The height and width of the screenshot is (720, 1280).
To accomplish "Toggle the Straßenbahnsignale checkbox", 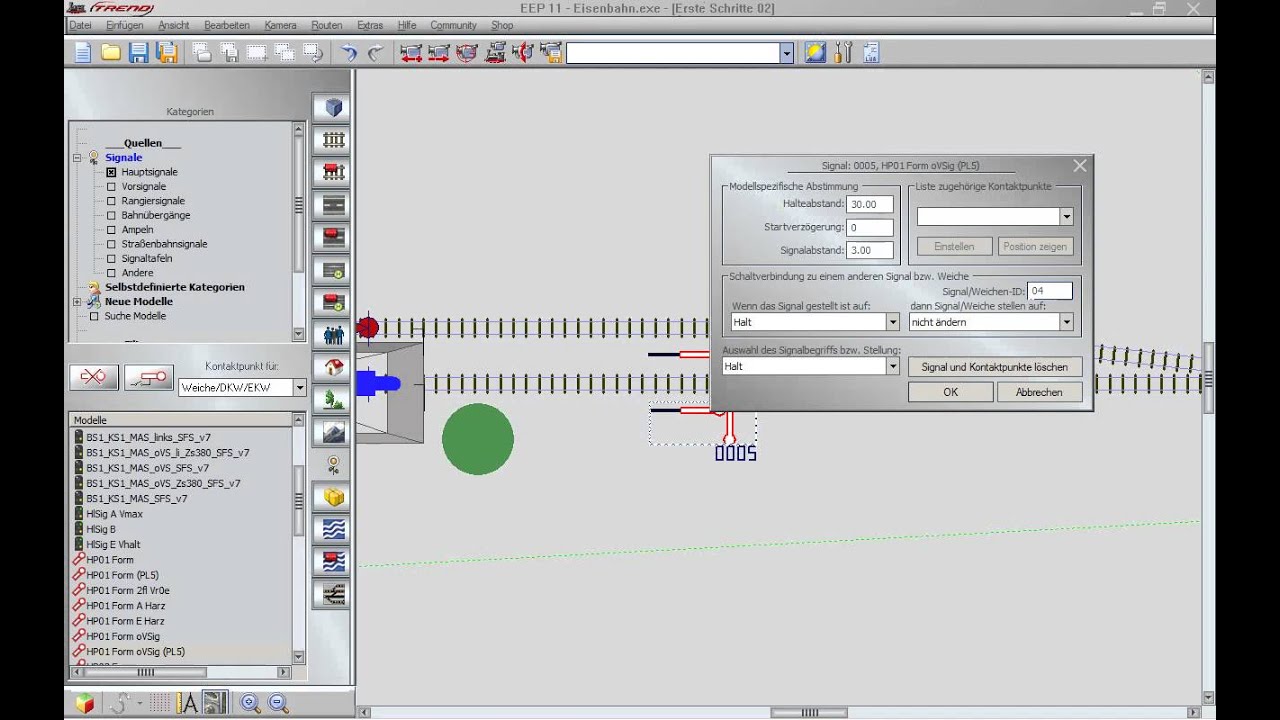I will pos(112,244).
